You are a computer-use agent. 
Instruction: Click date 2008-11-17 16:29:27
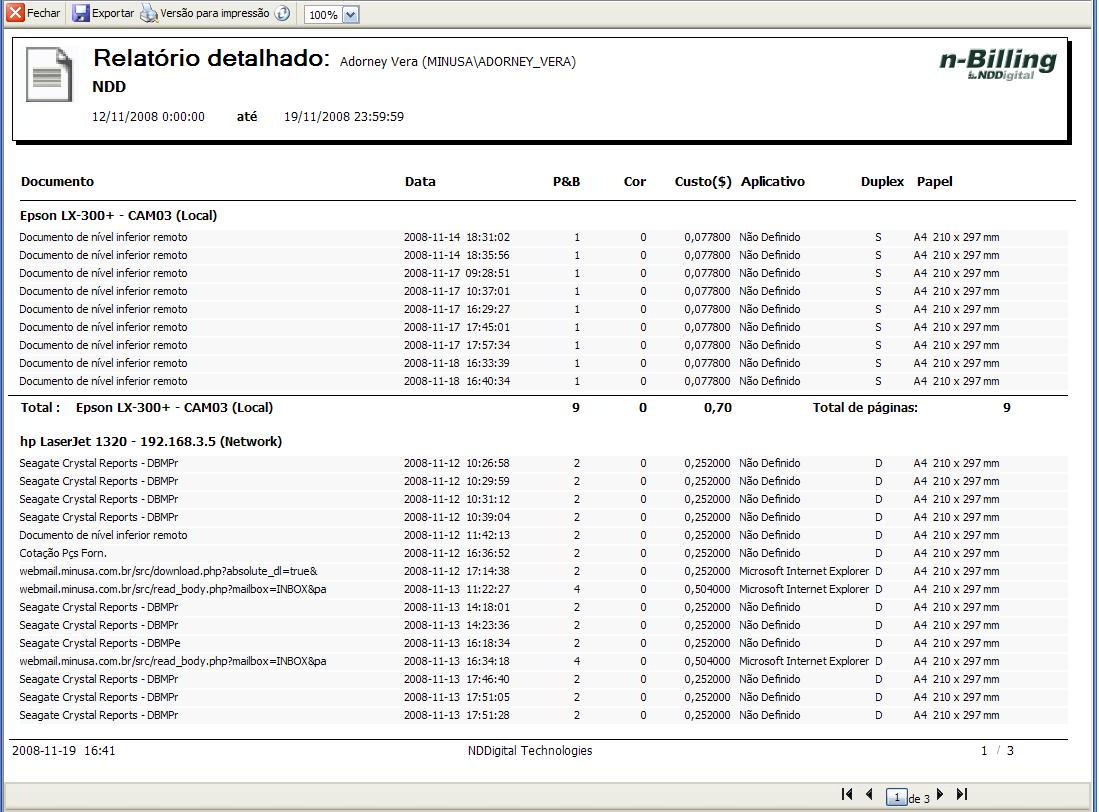tap(457, 309)
